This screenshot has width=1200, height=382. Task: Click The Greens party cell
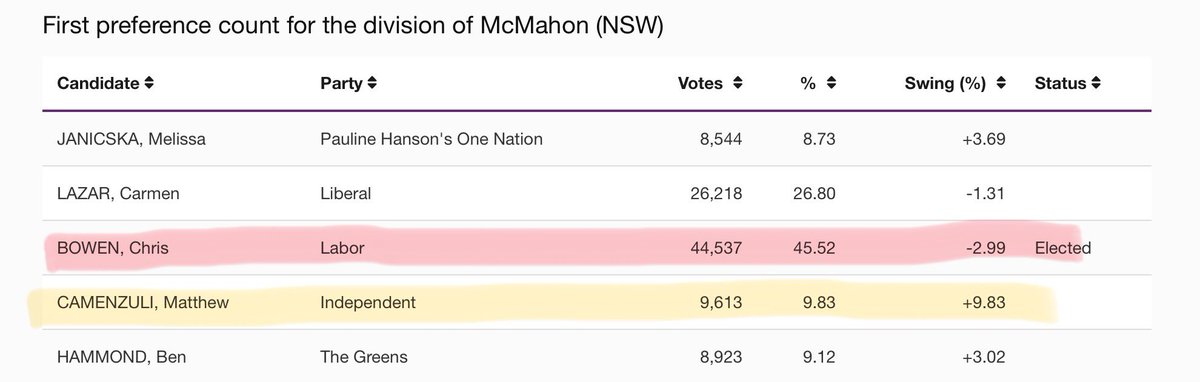pos(364,356)
